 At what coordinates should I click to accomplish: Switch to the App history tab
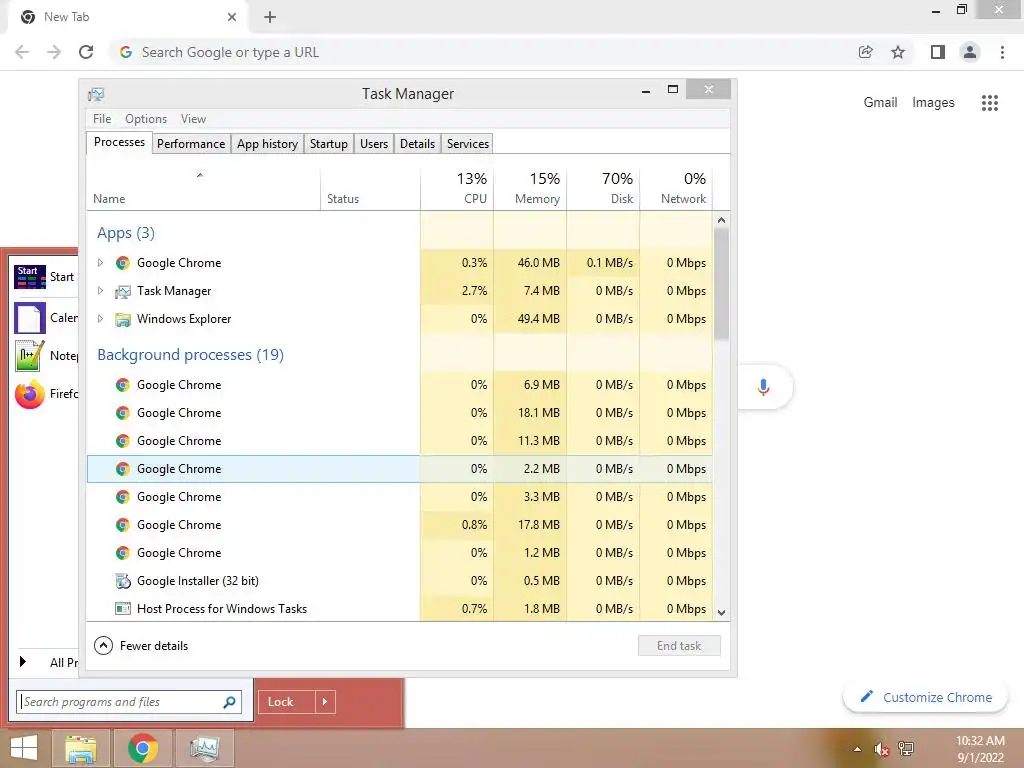click(x=267, y=144)
